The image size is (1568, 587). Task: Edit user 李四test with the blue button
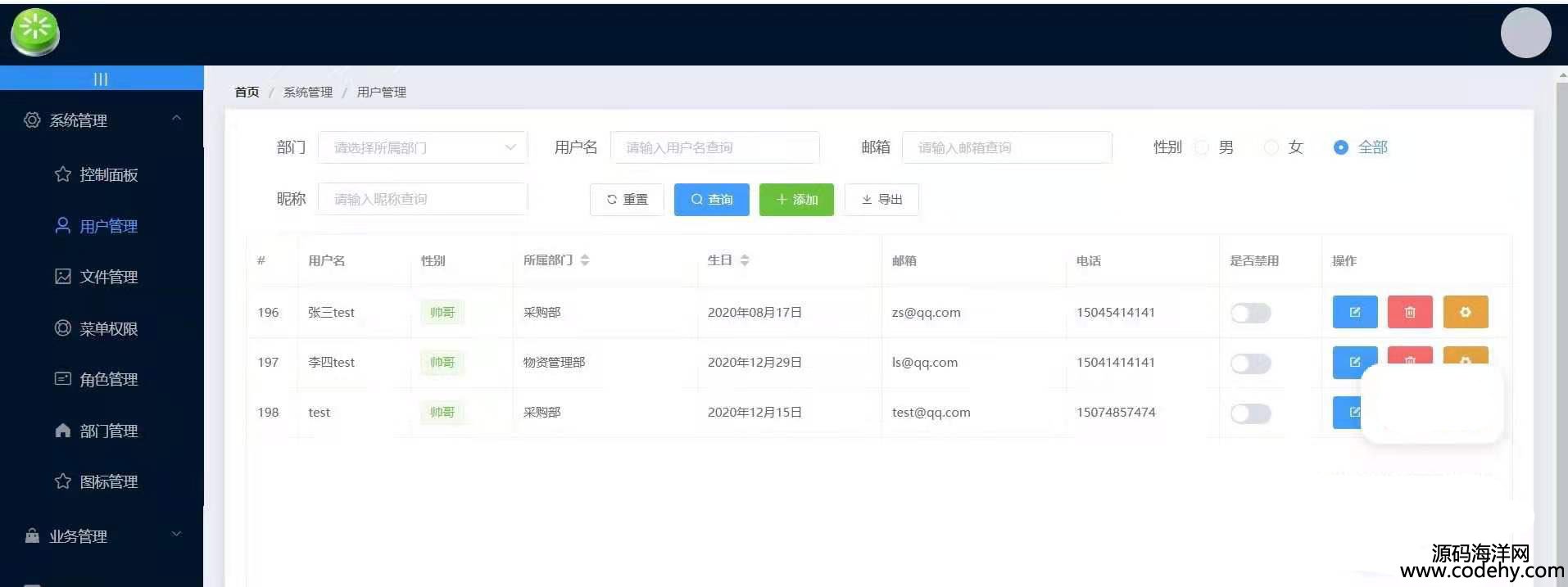pyautogui.click(x=1355, y=362)
